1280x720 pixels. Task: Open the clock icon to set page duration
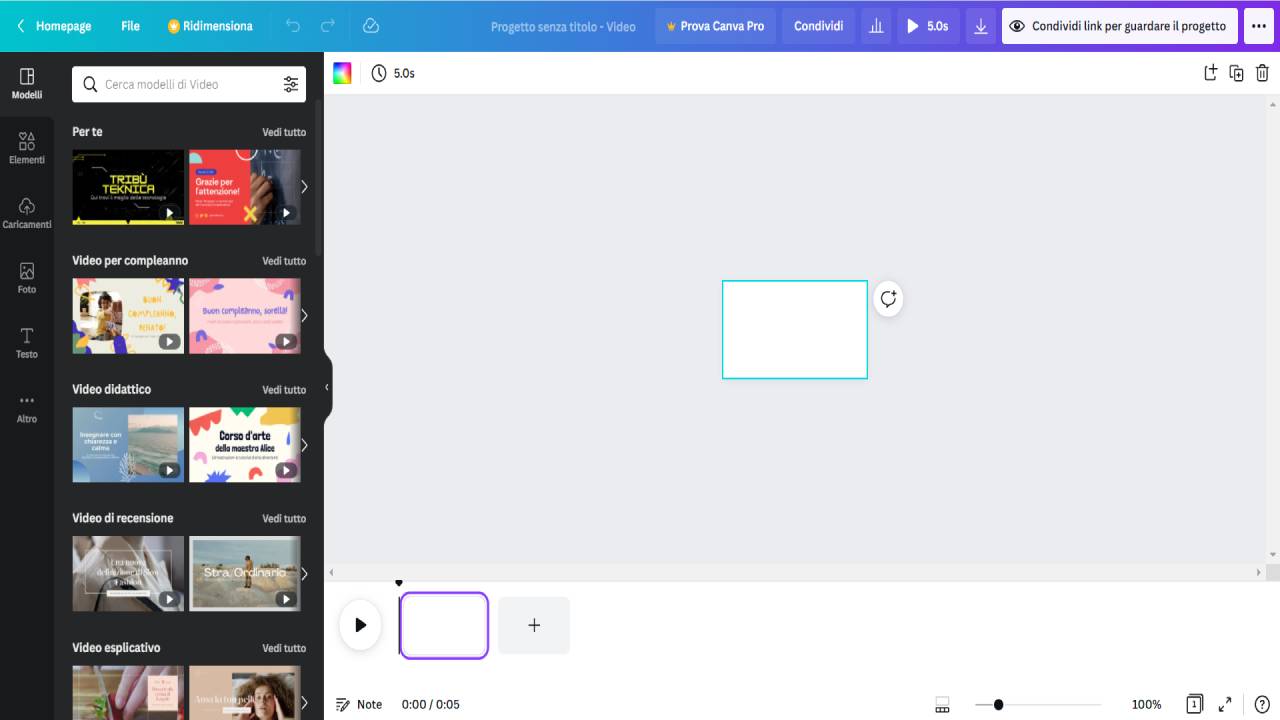378,72
